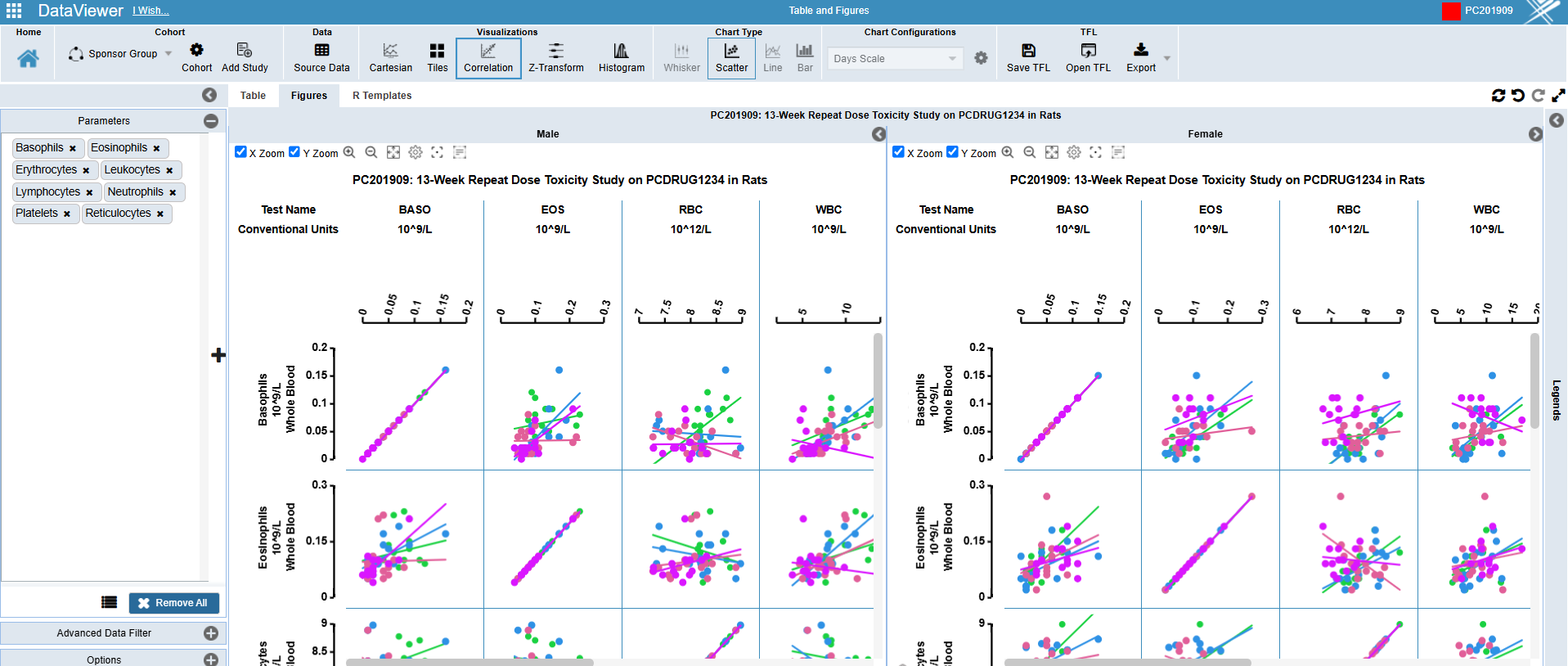Open the I Wish... link

click(x=151, y=11)
